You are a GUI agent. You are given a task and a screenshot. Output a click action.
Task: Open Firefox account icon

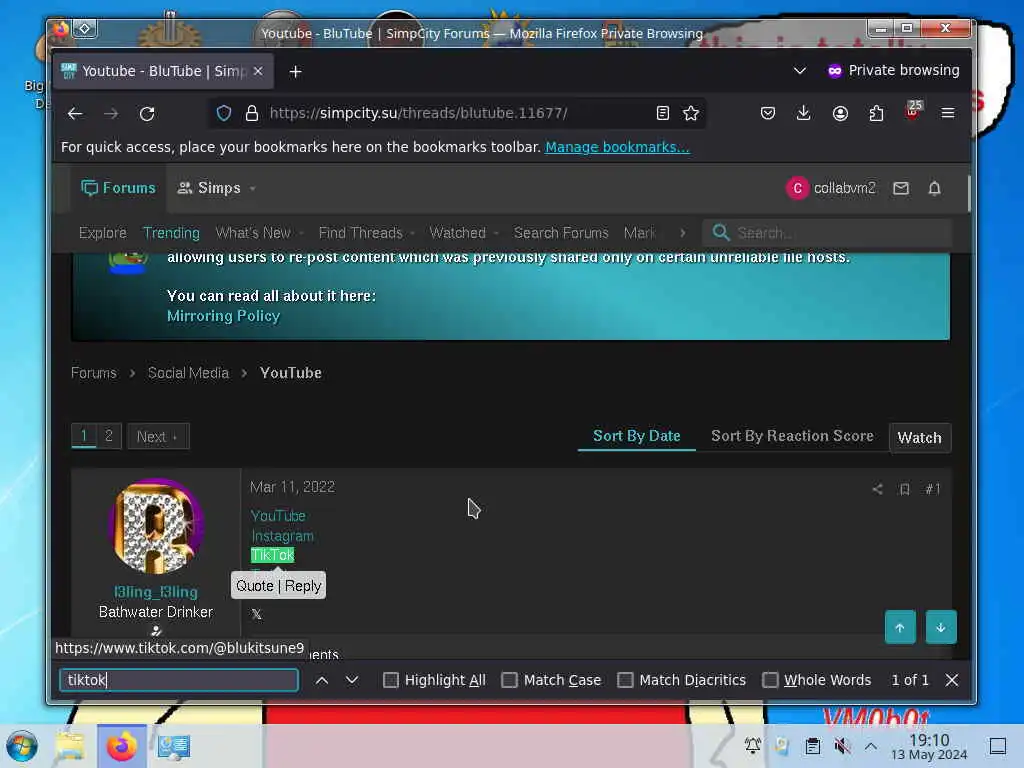click(840, 113)
